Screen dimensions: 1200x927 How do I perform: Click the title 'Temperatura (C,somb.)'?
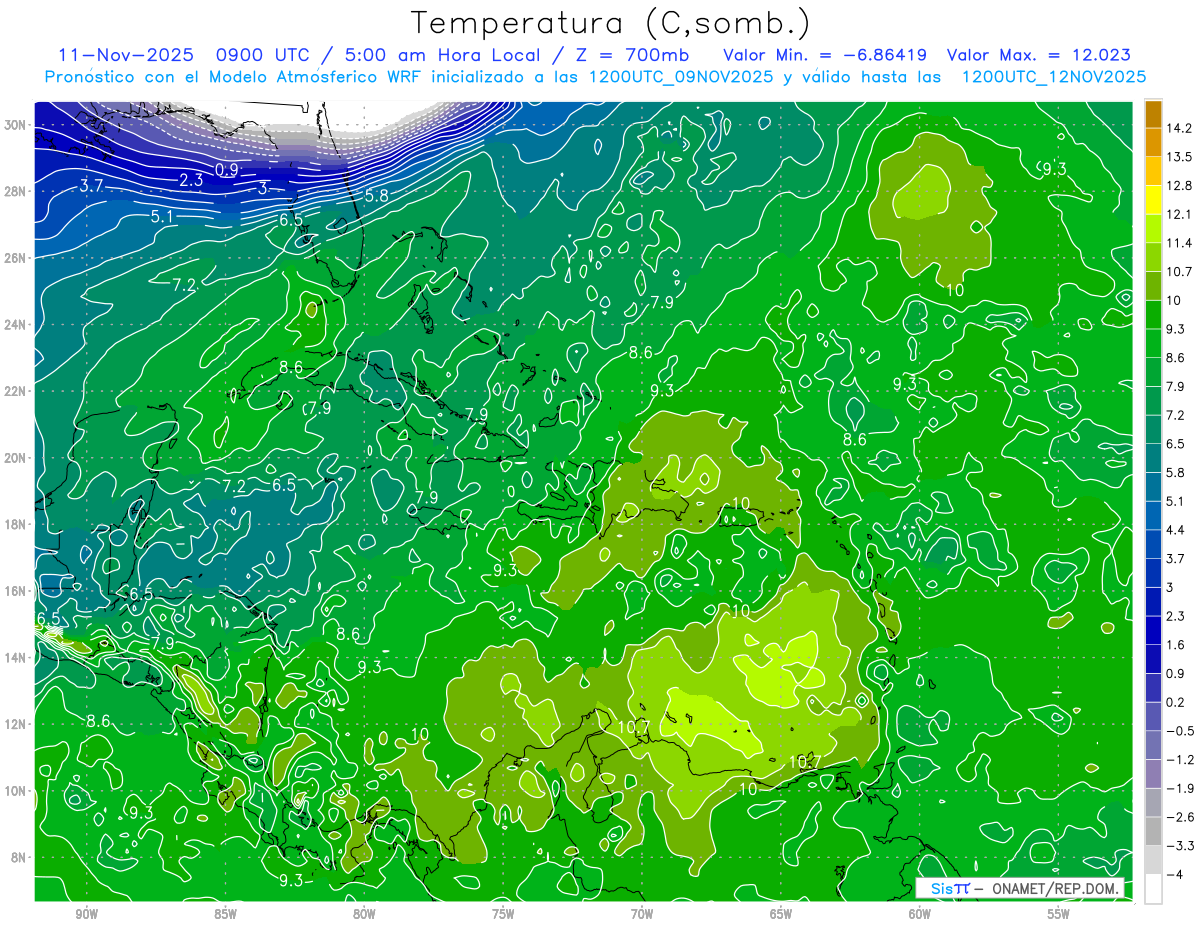tap(611, 22)
